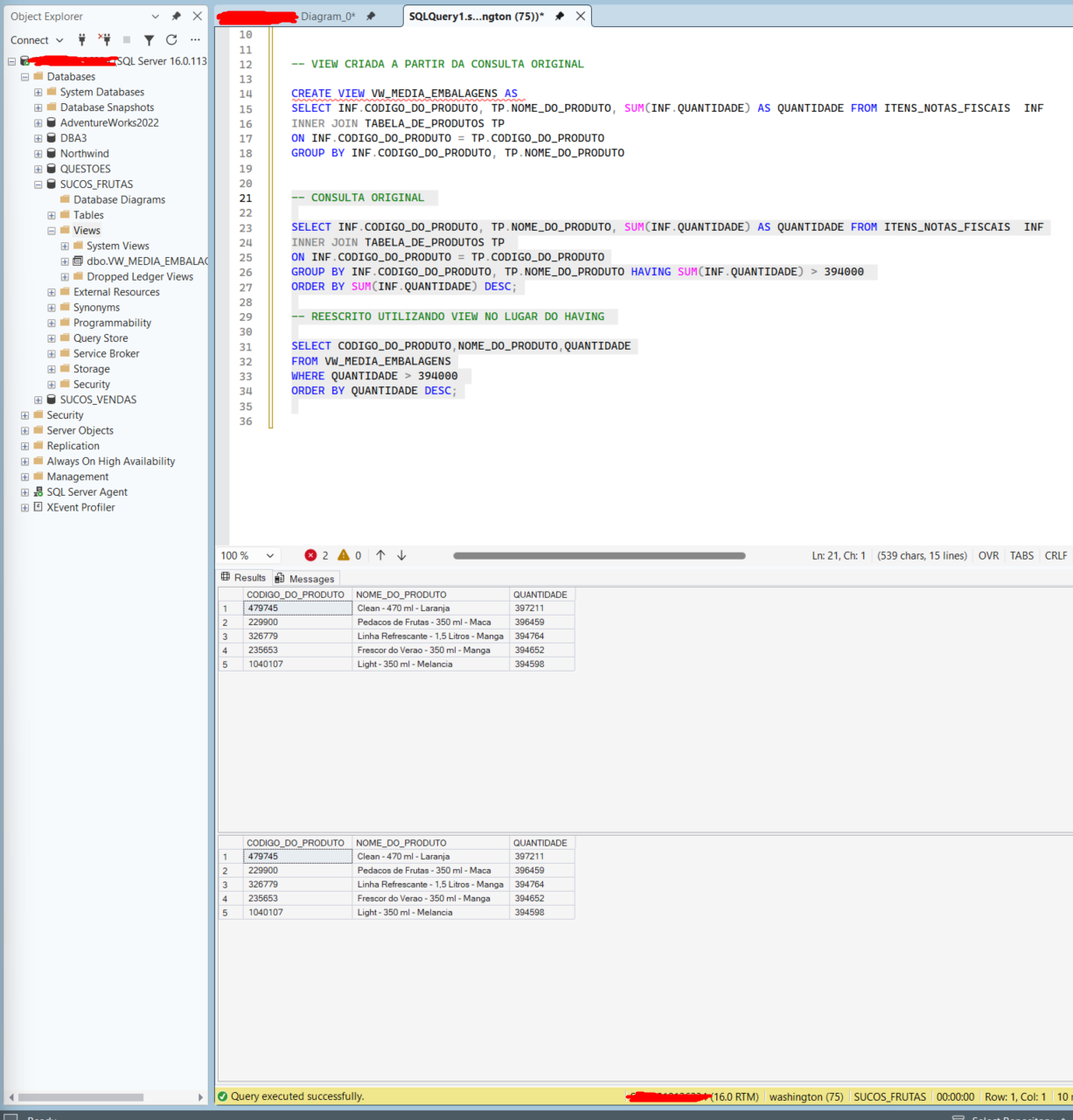Open the Connect dropdown
This screenshot has height=1120, width=1073.
(x=37, y=40)
